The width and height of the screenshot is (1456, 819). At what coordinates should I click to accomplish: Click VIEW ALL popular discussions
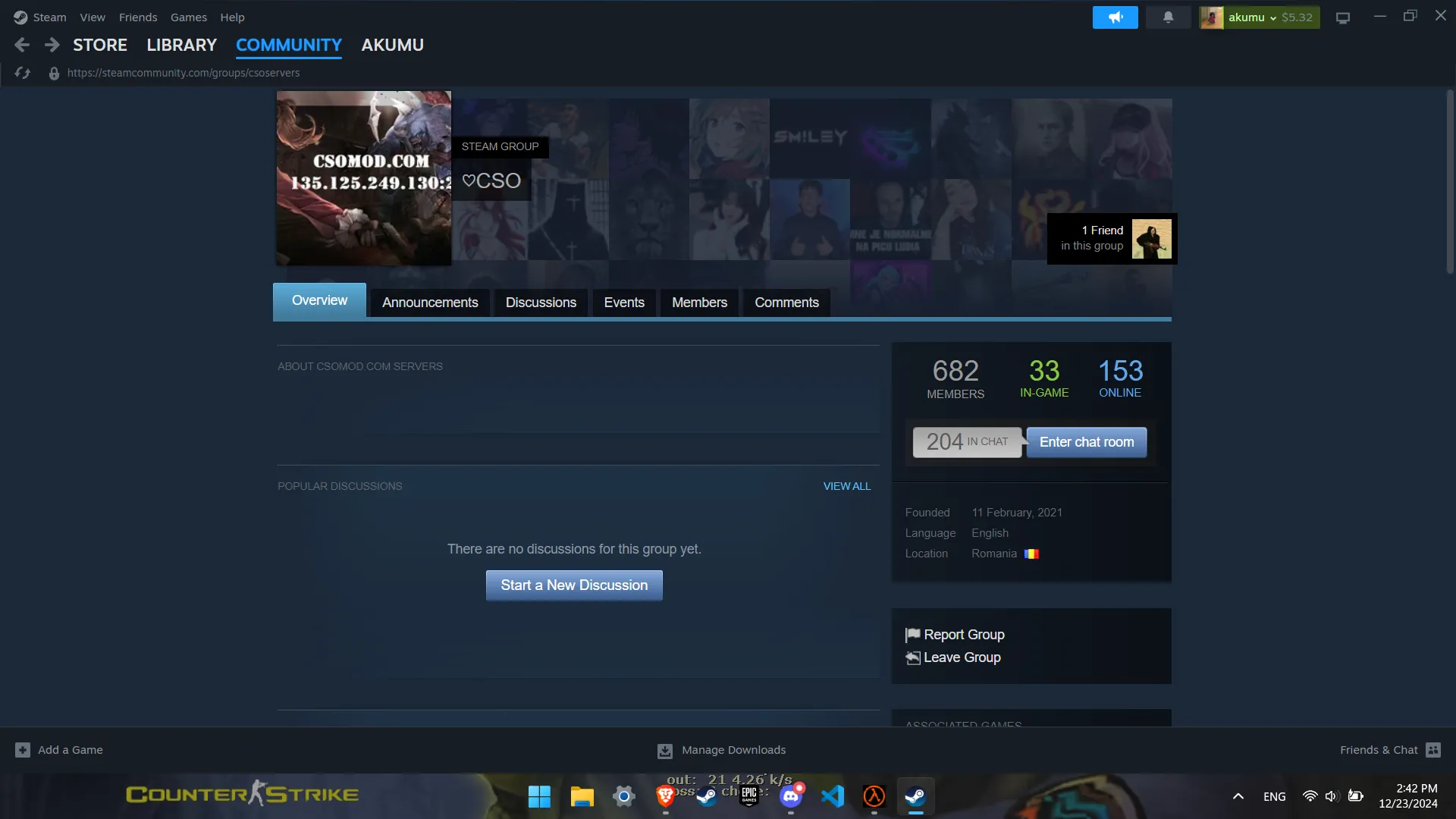tap(847, 486)
